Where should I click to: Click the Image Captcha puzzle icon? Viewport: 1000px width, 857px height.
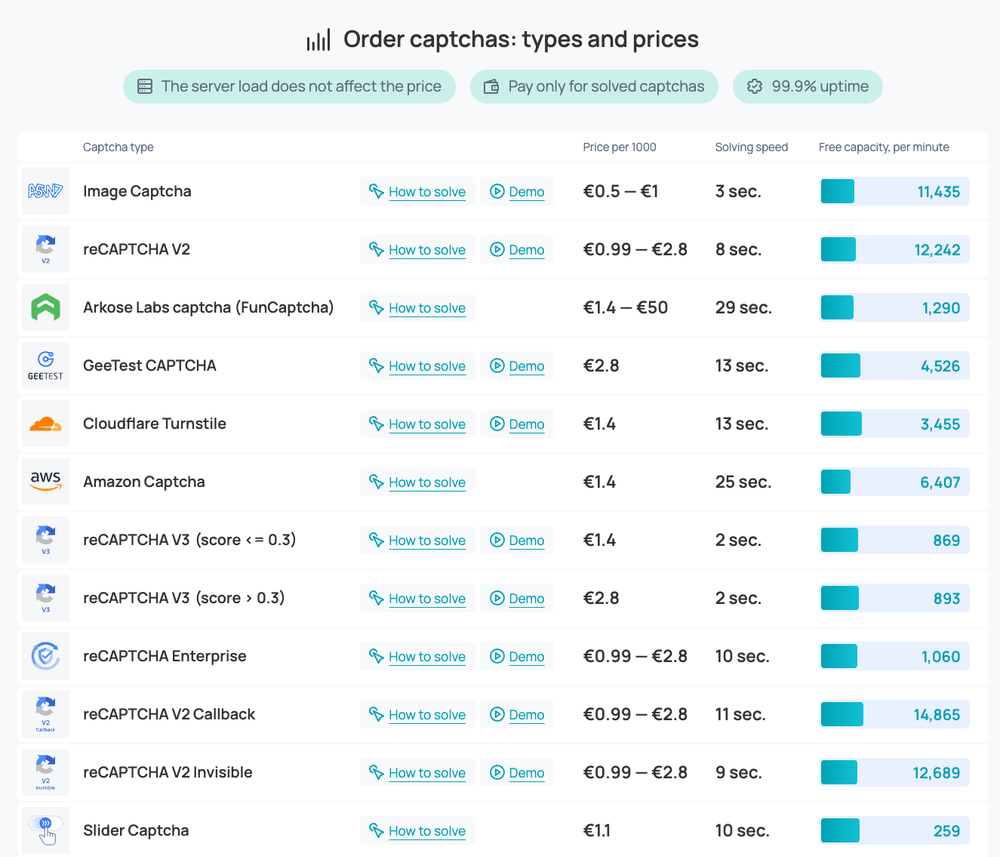(x=45, y=191)
